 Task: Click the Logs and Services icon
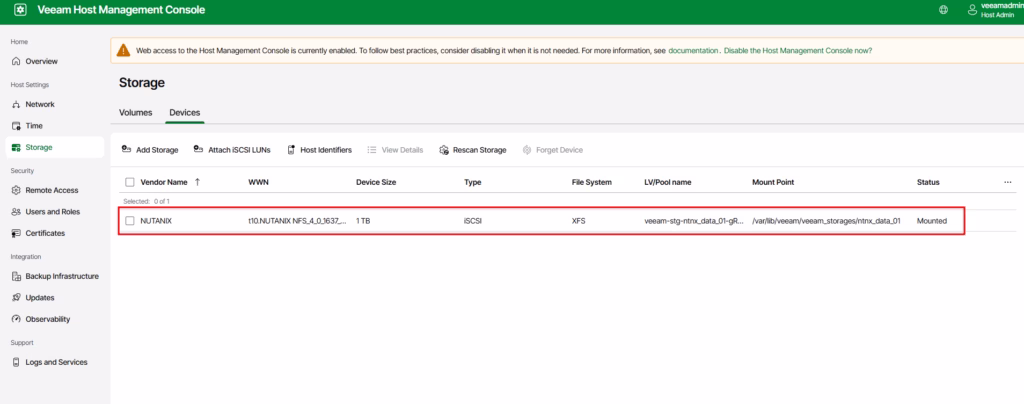pos(16,362)
